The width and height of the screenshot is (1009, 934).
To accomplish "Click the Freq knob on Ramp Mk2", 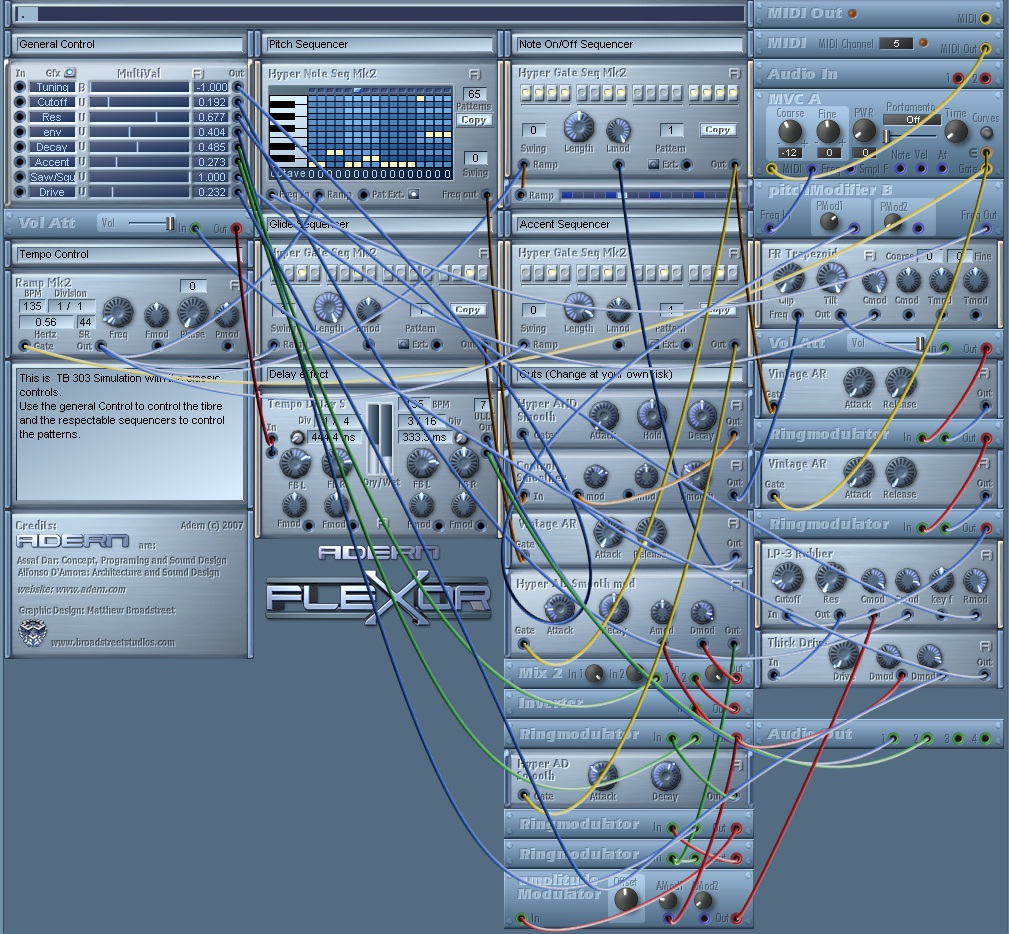I will tap(118, 312).
